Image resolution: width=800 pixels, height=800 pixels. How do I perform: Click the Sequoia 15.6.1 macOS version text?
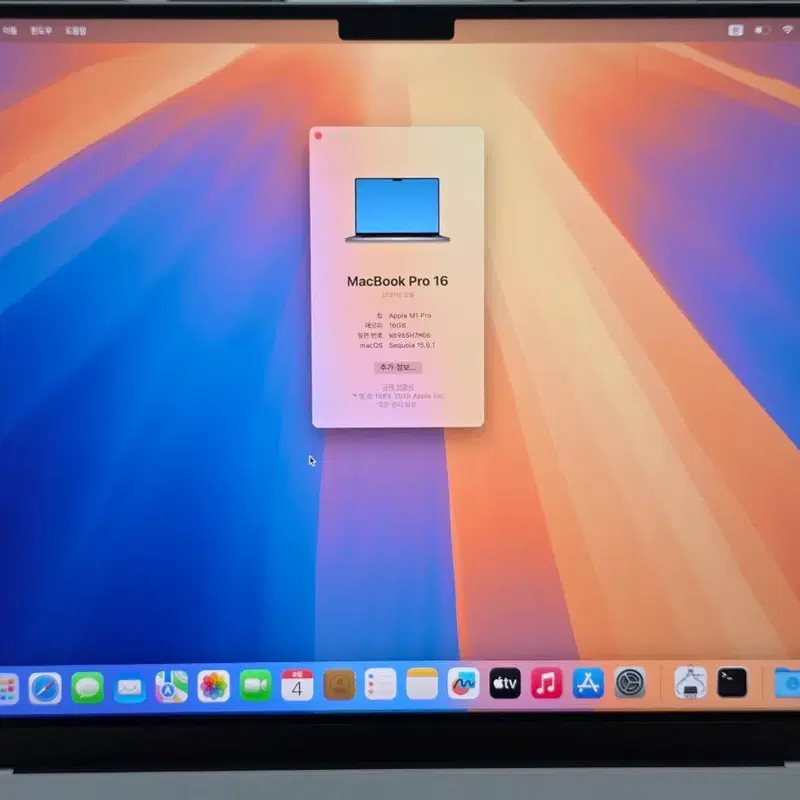412,345
